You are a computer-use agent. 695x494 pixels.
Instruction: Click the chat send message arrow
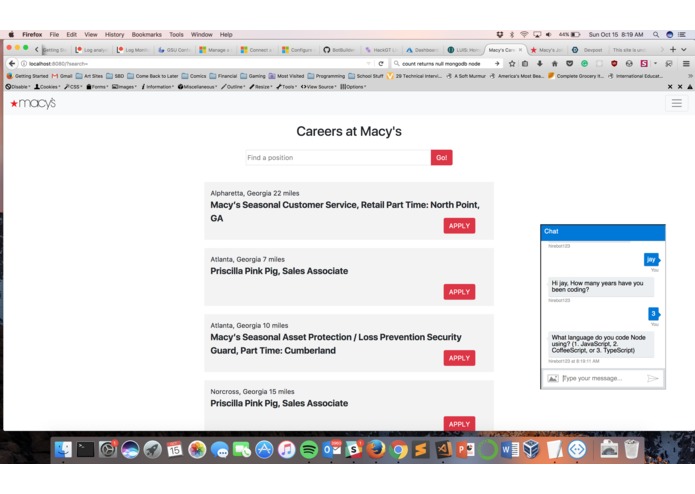[x=652, y=378]
